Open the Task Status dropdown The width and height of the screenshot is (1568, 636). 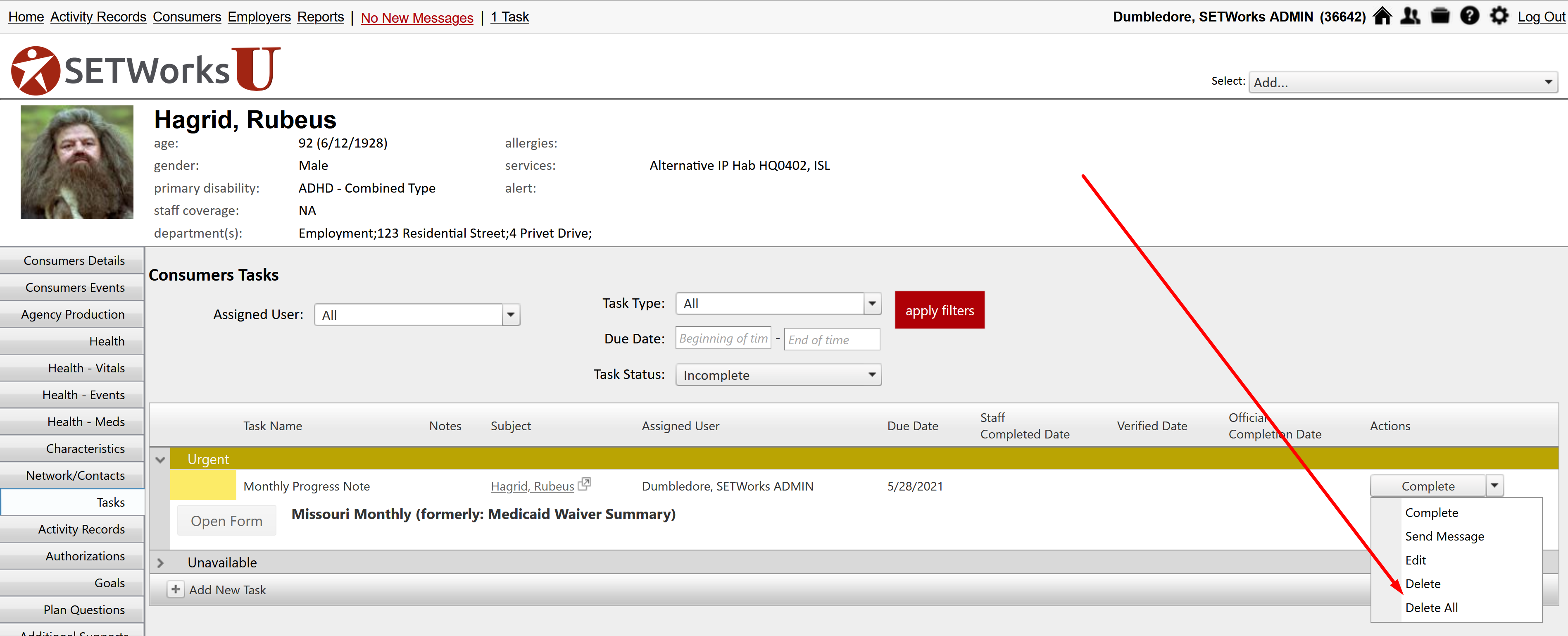point(778,375)
